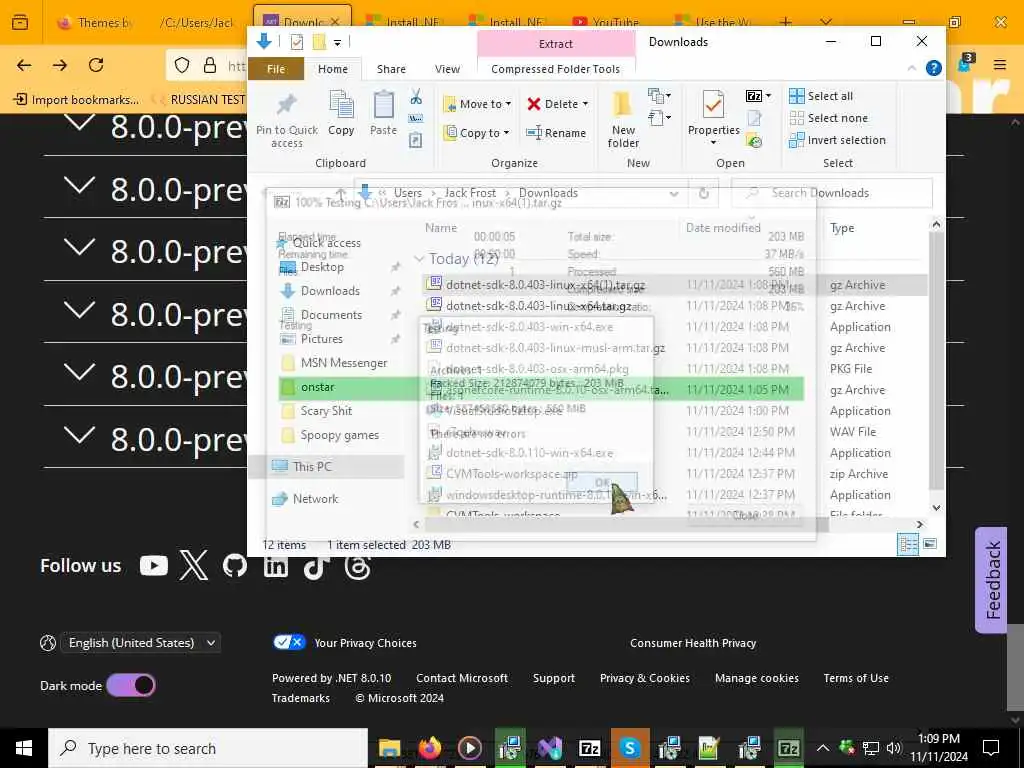Click the Terms of Use link
Viewport: 1024px width, 768px height.
(x=856, y=678)
